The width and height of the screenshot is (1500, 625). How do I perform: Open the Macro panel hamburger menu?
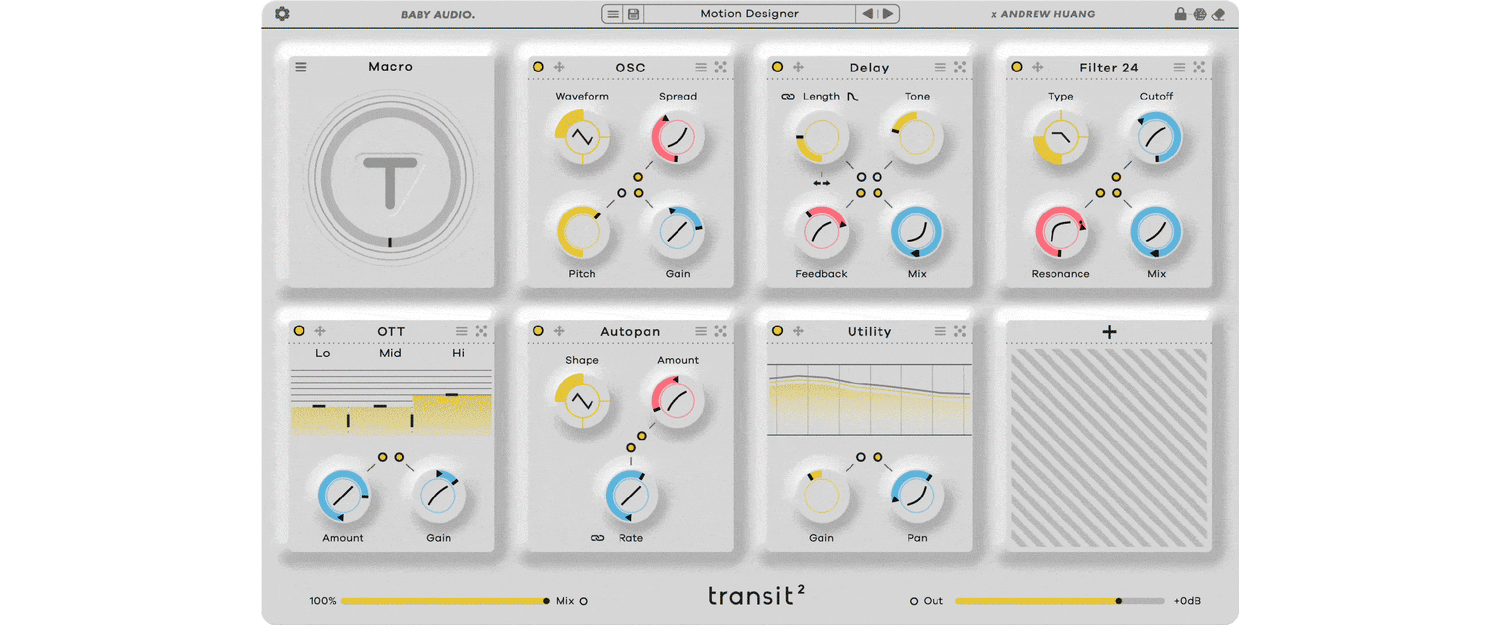[301, 67]
